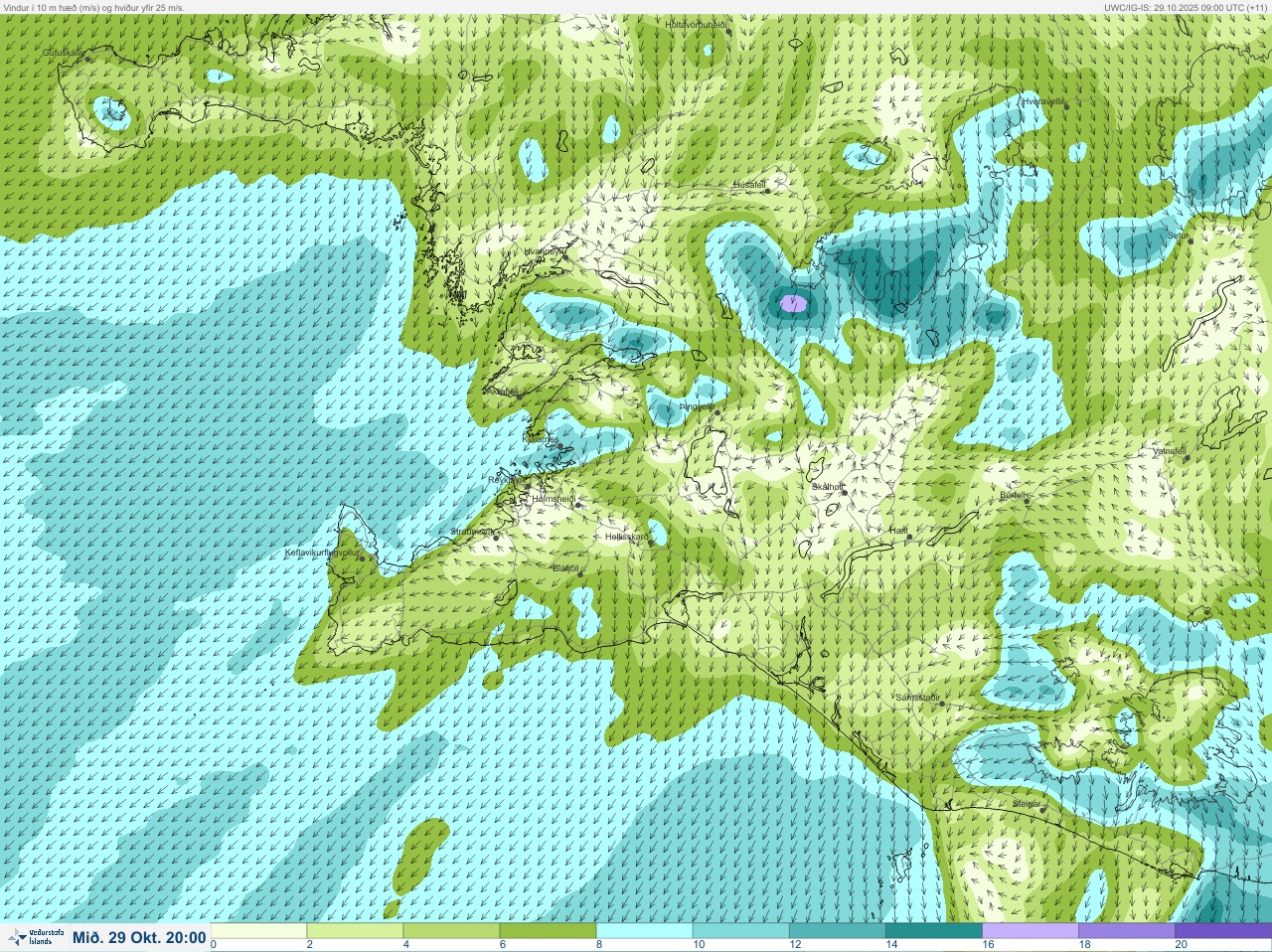
Task: Click the Holtavörðuheiði station label
Action: 697,24
